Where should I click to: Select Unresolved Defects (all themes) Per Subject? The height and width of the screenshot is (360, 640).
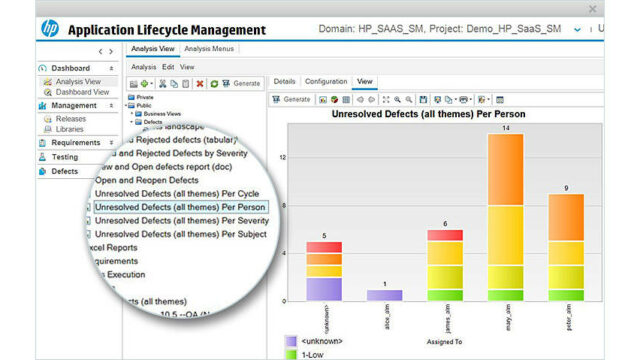point(180,234)
